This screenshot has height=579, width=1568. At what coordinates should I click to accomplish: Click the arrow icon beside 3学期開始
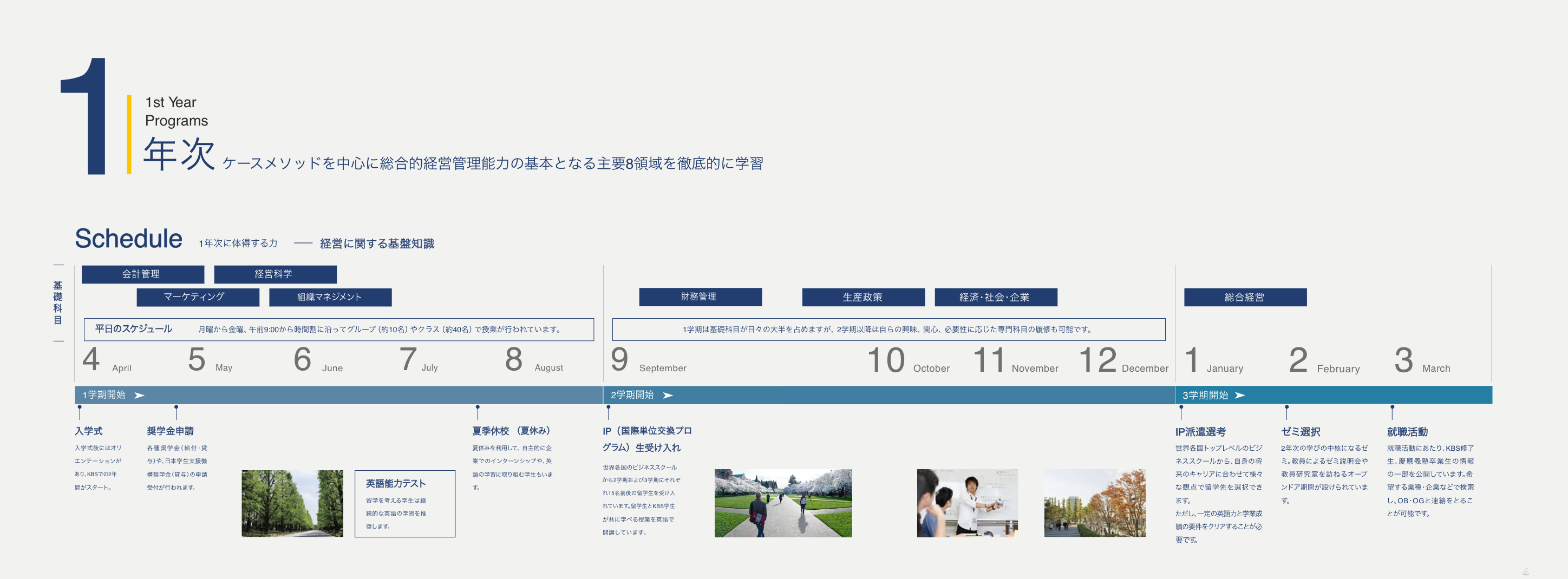(x=1240, y=396)
